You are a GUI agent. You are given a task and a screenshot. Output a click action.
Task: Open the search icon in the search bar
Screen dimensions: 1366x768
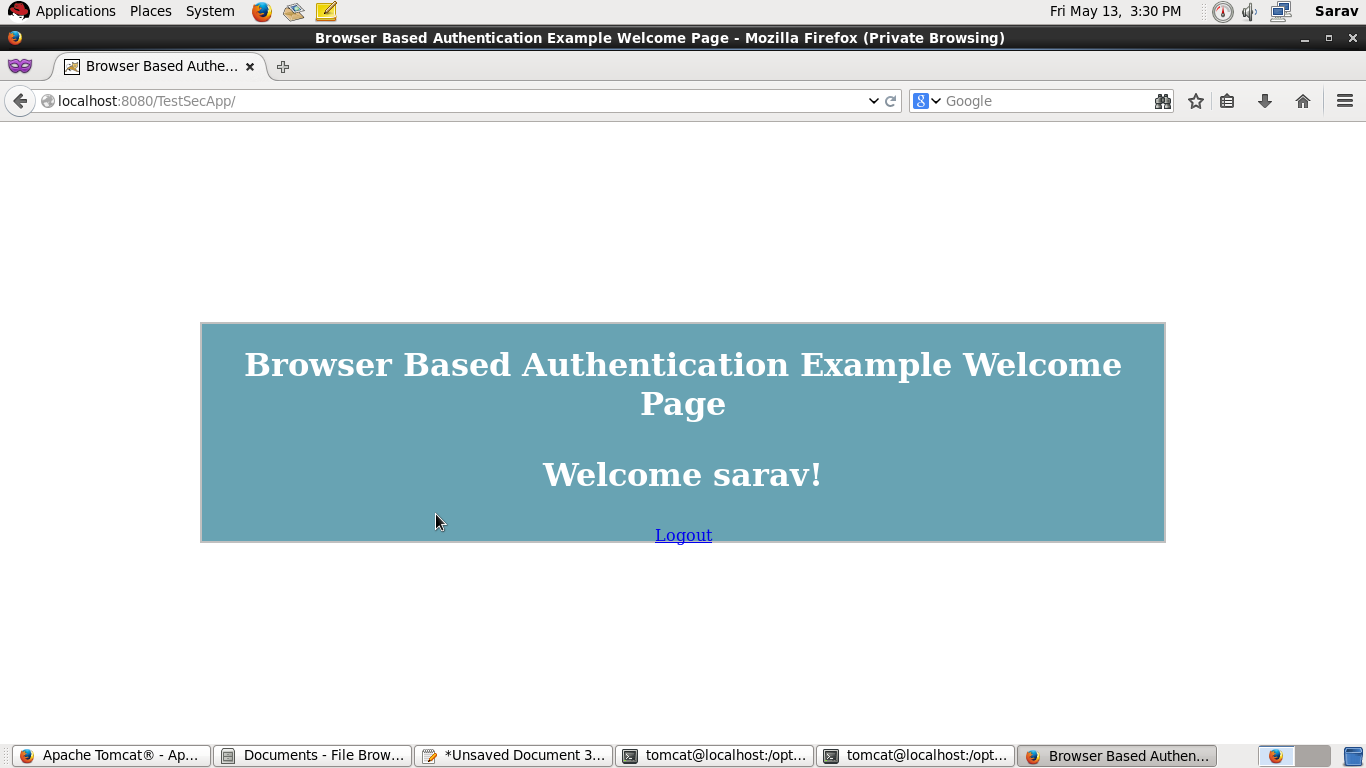tap(1162, 100)
